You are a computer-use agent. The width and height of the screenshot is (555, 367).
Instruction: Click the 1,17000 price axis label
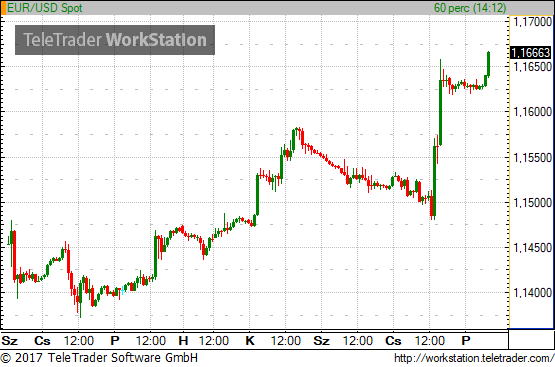coord(532,22)
